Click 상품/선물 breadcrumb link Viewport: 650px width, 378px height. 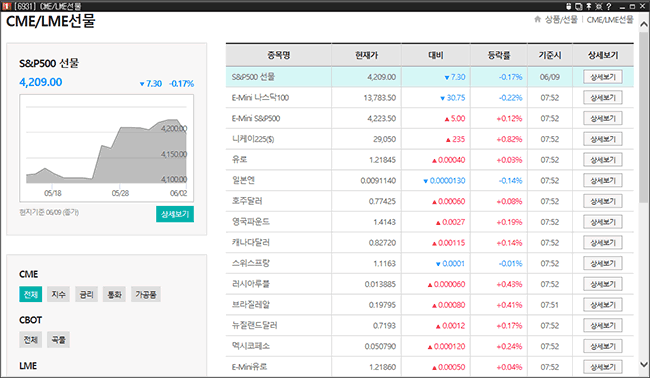click(561, 19)
